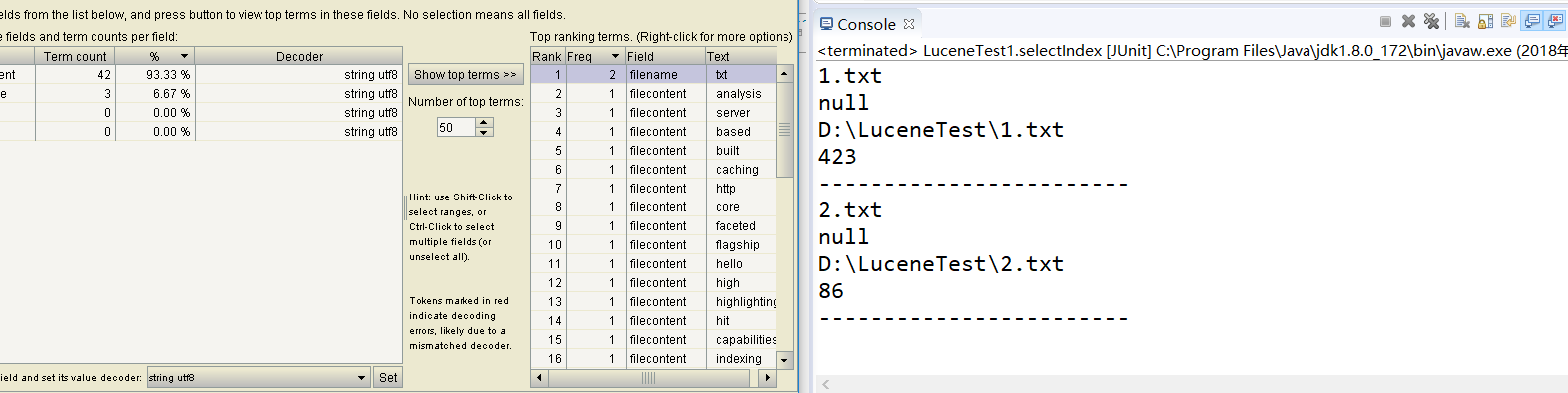Click the Freq column sort arrow
The height and width of the screenshot is (393, 1568).
click(615, 57)
